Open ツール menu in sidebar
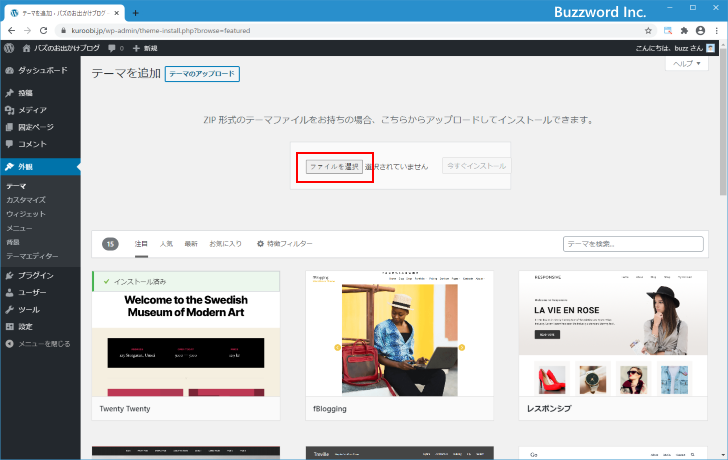The image size is (728, 460). pyautogui.click(x=40, y=310)
